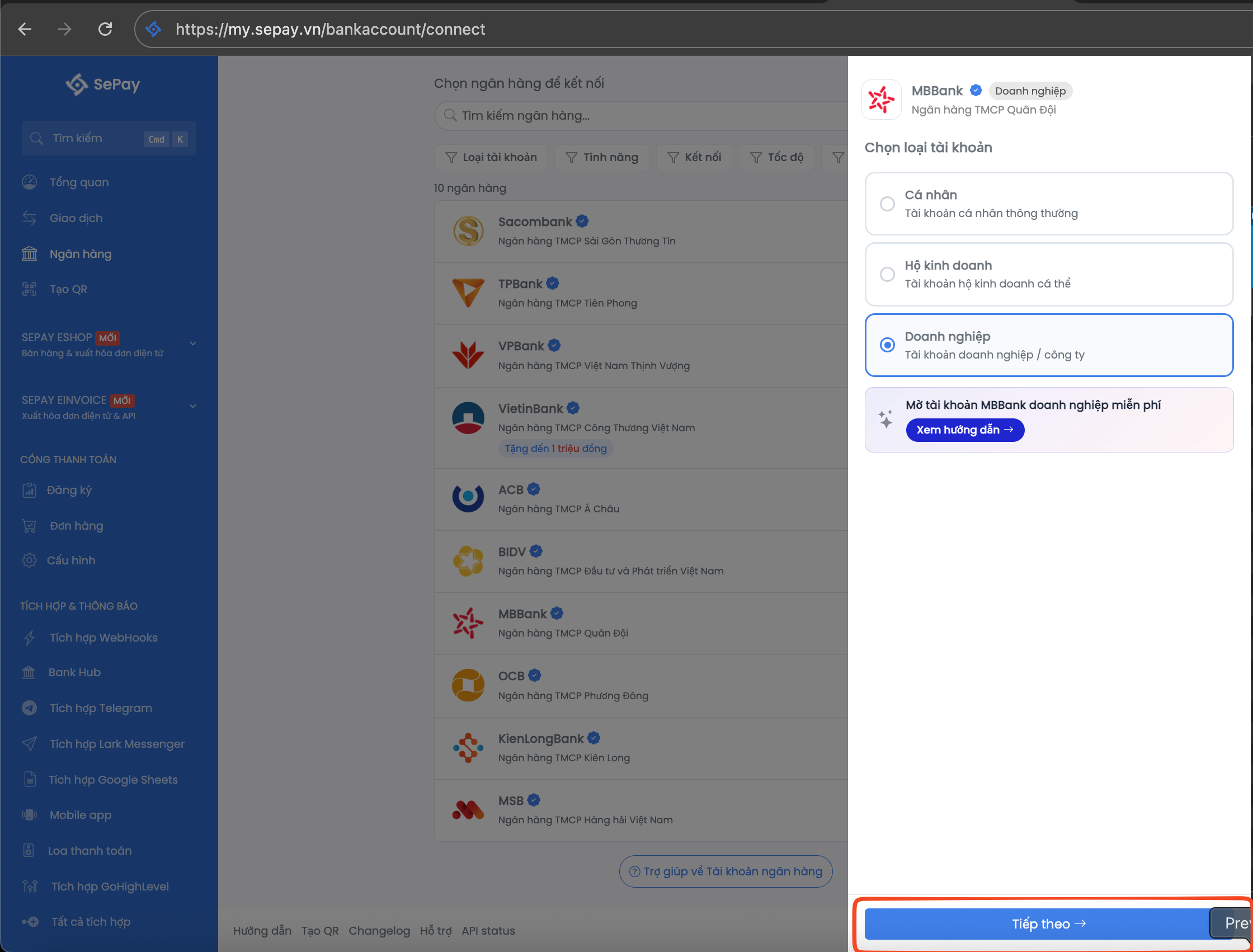Image resolution: width=1253 pixels, height=952 pixels.
Task: Click the Tạo QR sidebar icon
Action: (x=30, y=290)
